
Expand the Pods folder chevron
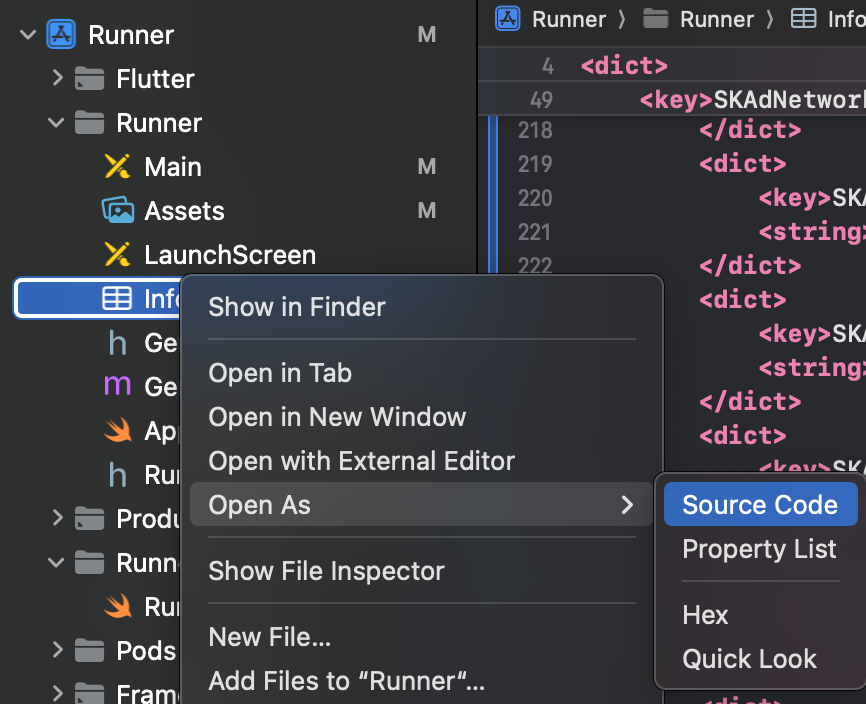click(x=57, y=650)
